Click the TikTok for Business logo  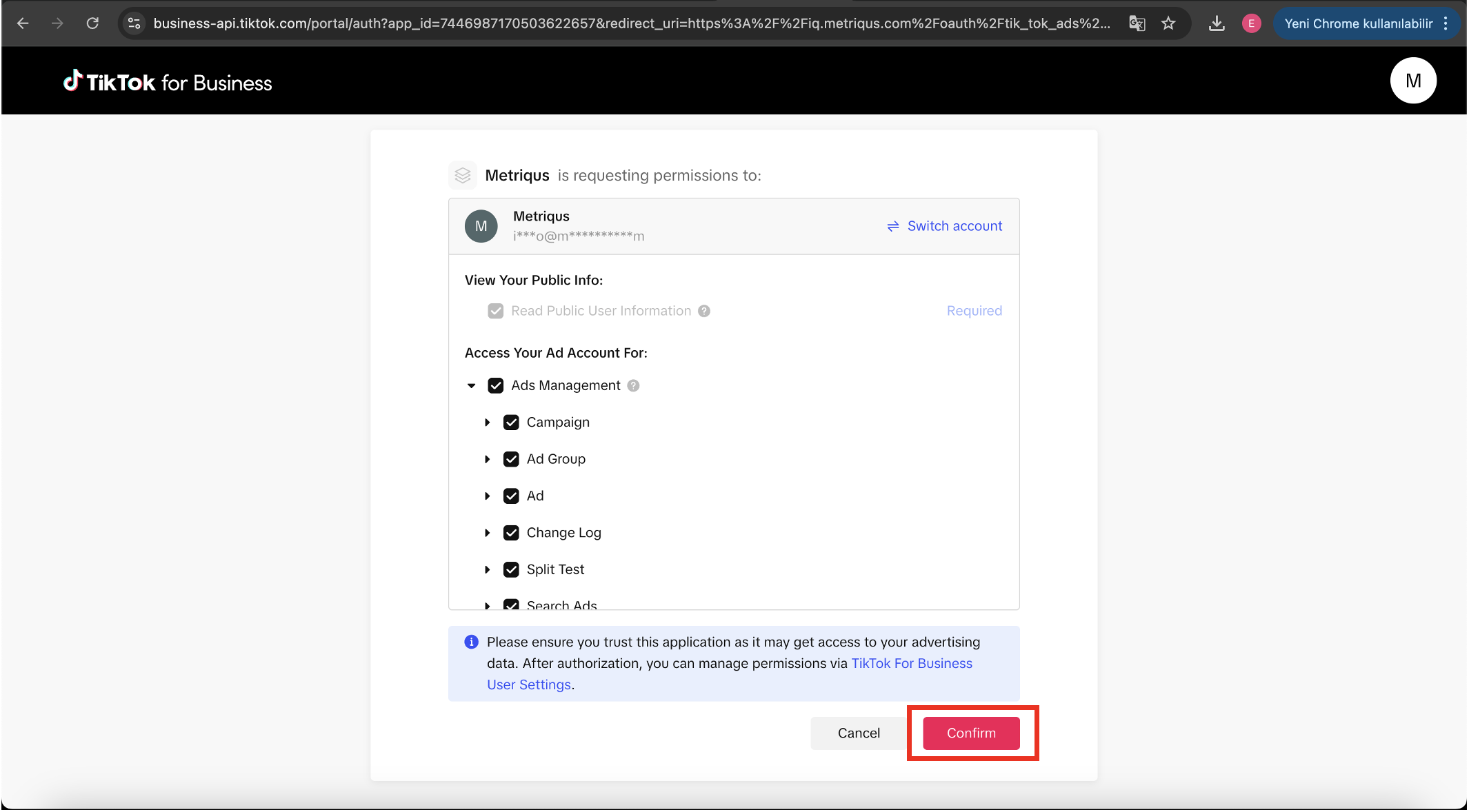tap(168, 82)
